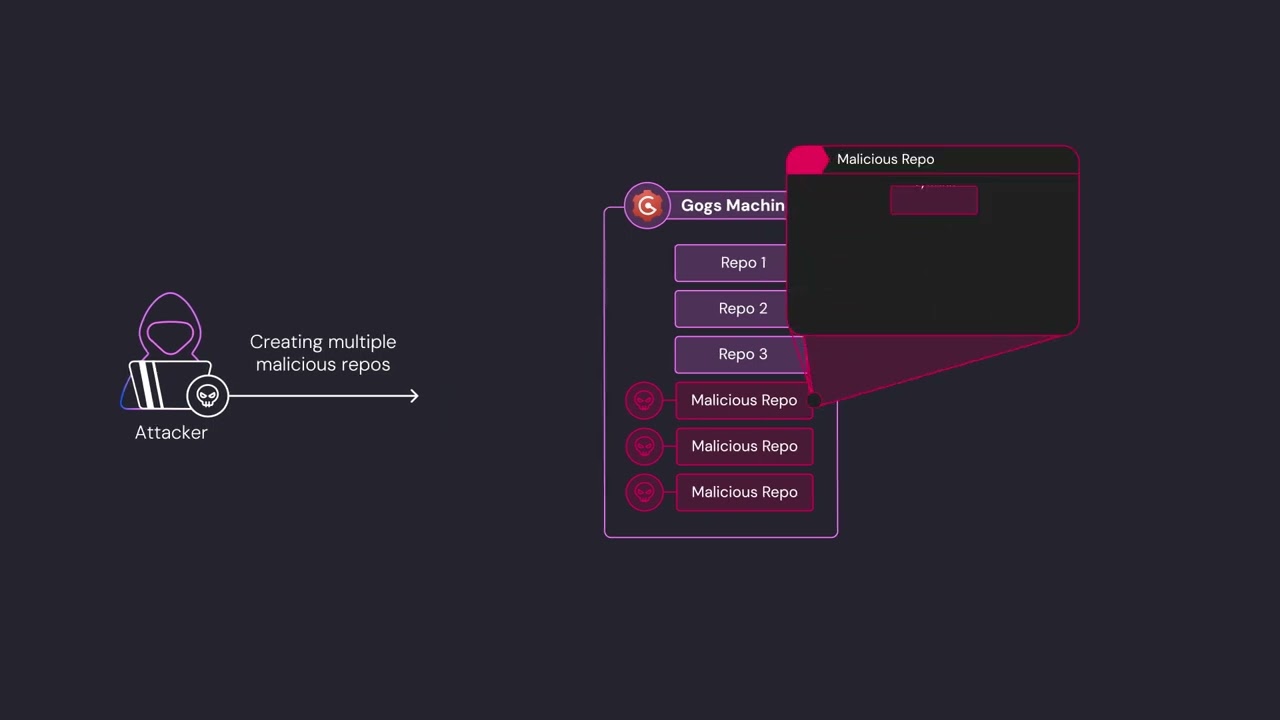The width and height of the screenshot is (1280, 720).
Task: Open the top Malicious Repo box
Action: [743, 400]
